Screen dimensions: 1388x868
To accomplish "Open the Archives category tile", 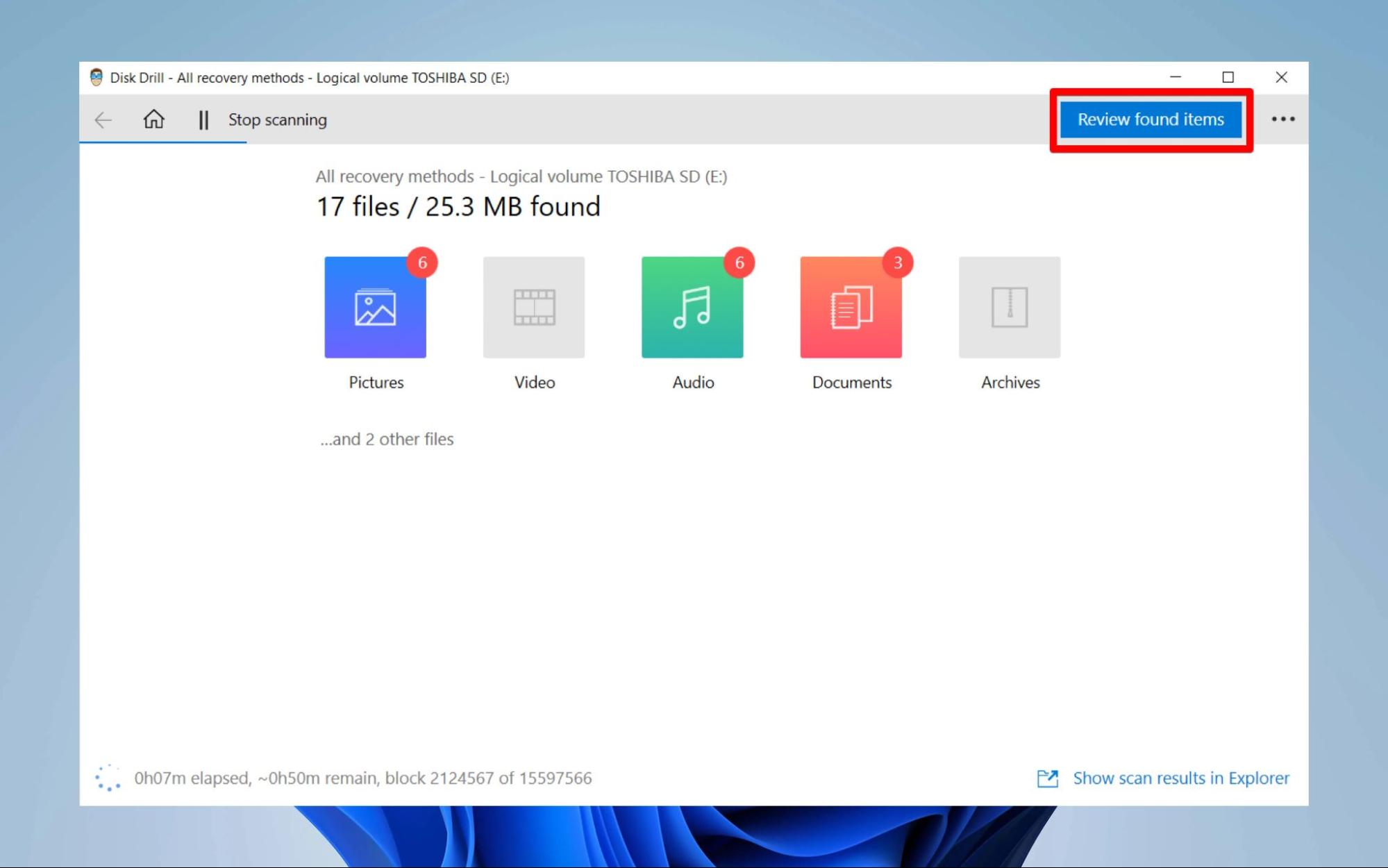I will [1010, 307].
